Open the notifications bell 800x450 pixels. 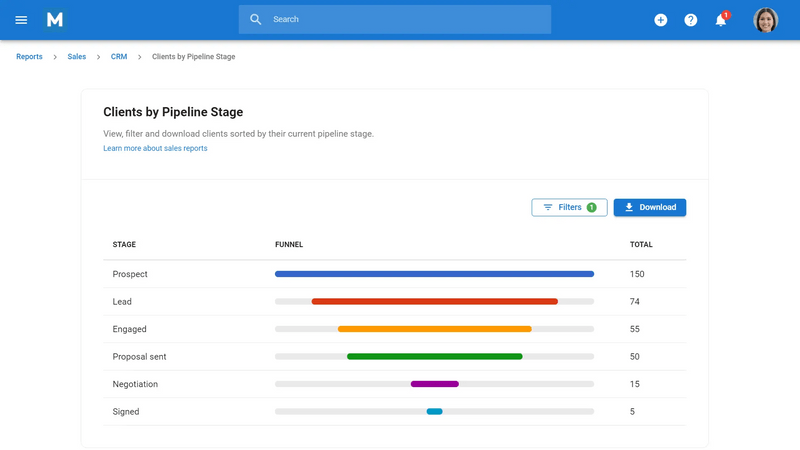pos(720,20)
